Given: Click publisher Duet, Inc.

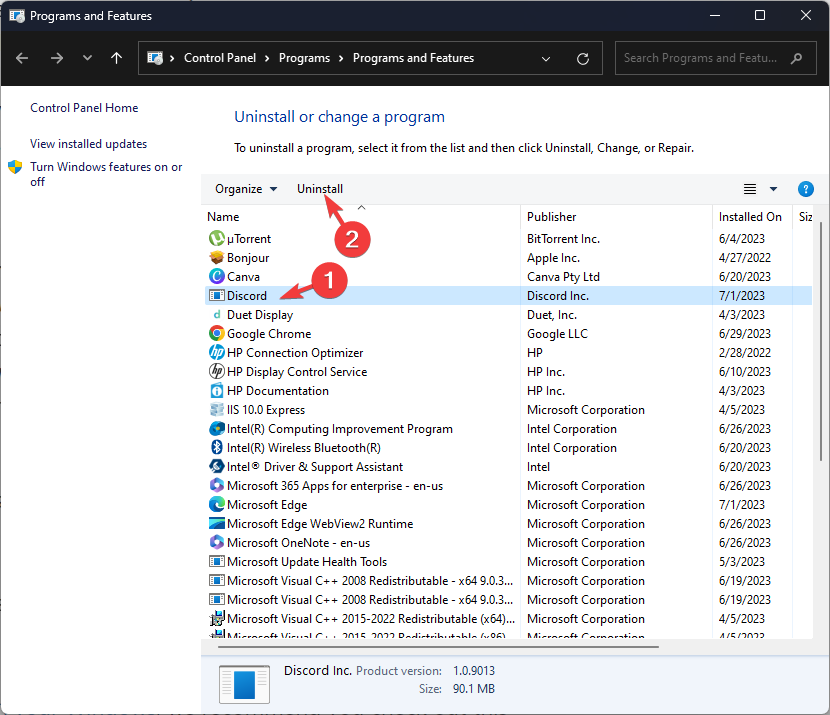Looking at the screenshot, I should (x=552, y=315).
